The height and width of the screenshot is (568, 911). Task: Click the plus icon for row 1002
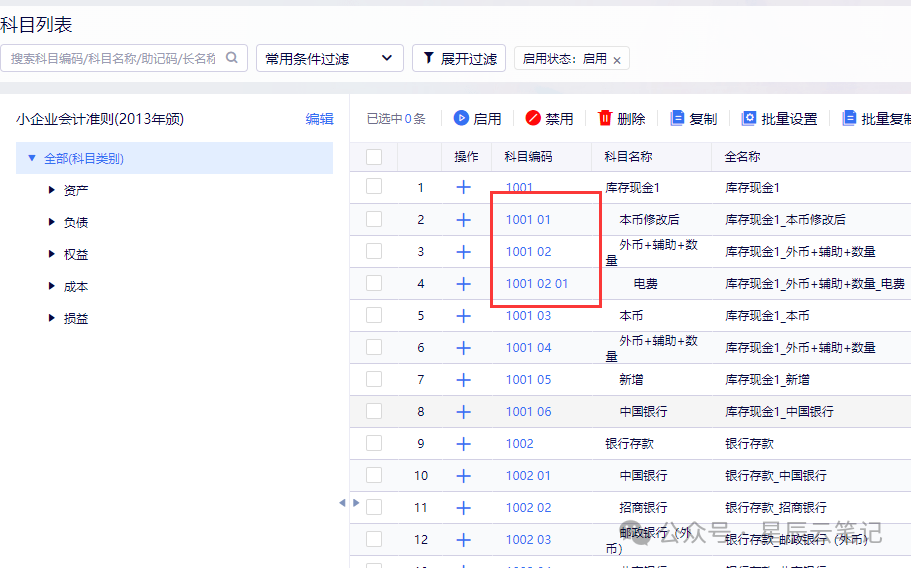463,443
